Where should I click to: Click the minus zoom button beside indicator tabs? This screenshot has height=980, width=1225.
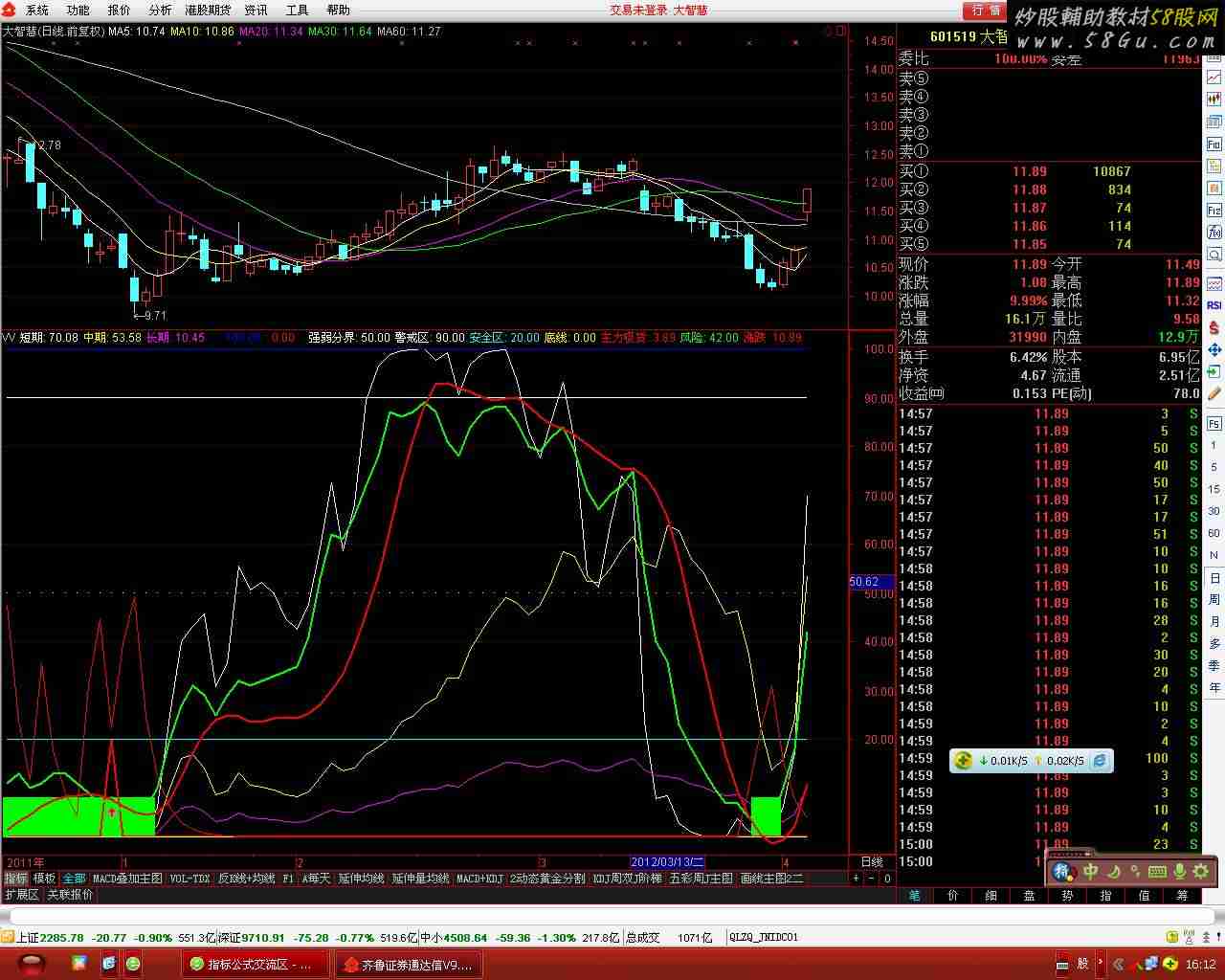pos(872,878)
